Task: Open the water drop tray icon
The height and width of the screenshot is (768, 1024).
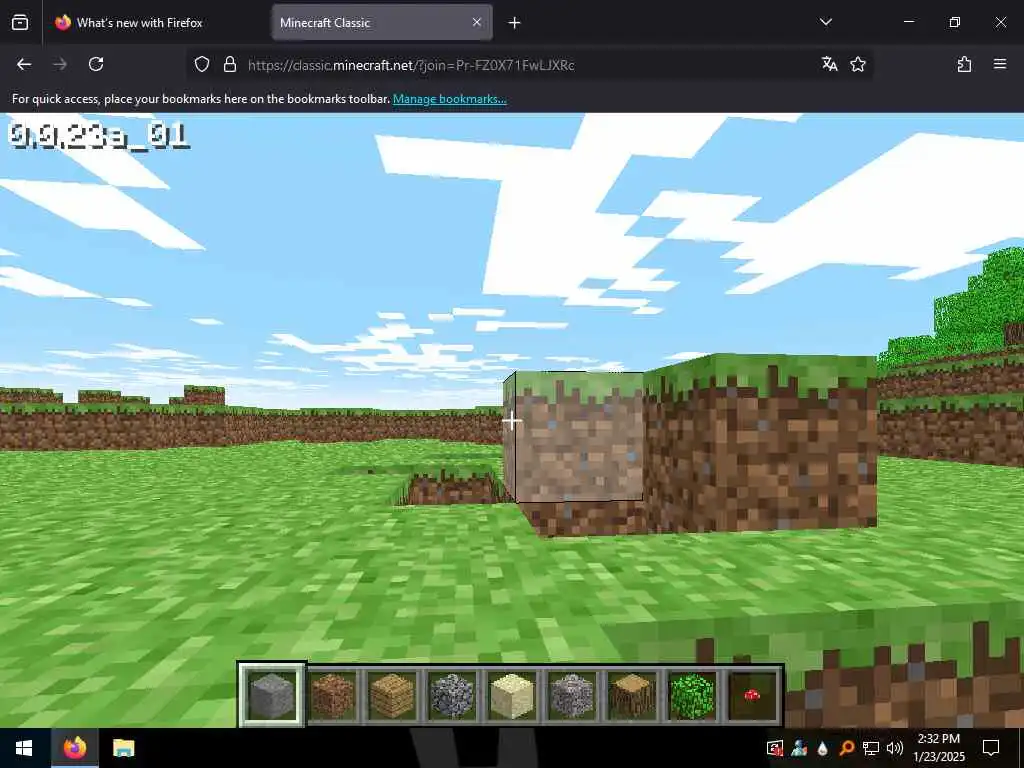Action: pos(822,748)
